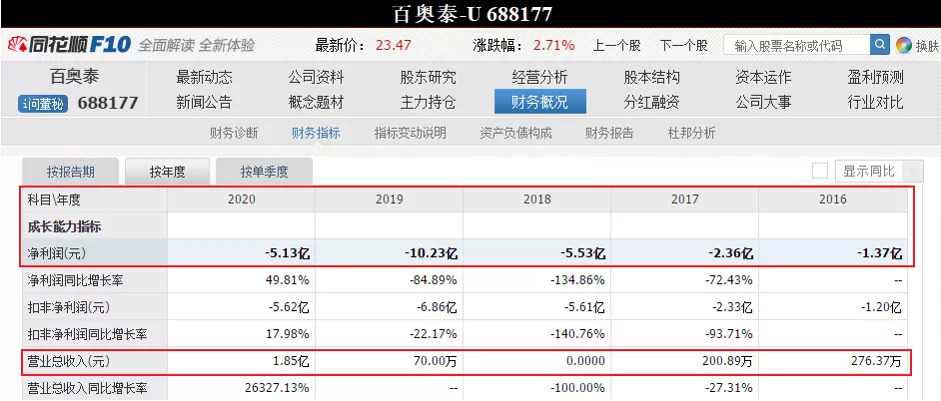The height and width of the screenshot is (401, 941).
Task: Select the highlighted 财务概况 menu item
Action: point(540,101)
